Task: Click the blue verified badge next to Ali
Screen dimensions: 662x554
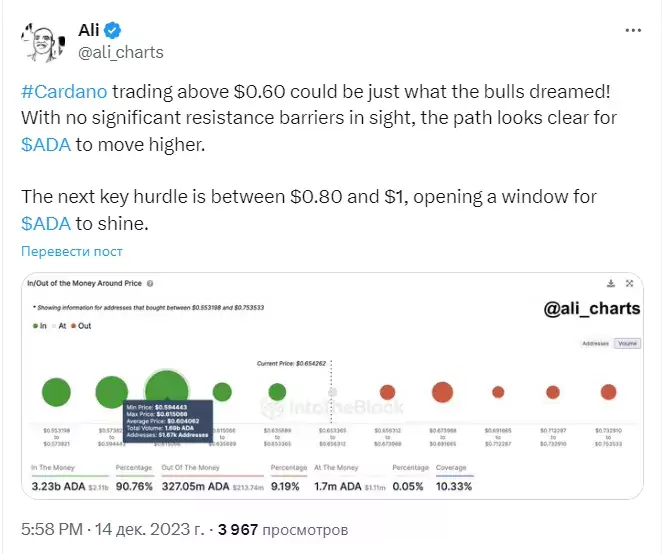Action: [x=113, y=30]
